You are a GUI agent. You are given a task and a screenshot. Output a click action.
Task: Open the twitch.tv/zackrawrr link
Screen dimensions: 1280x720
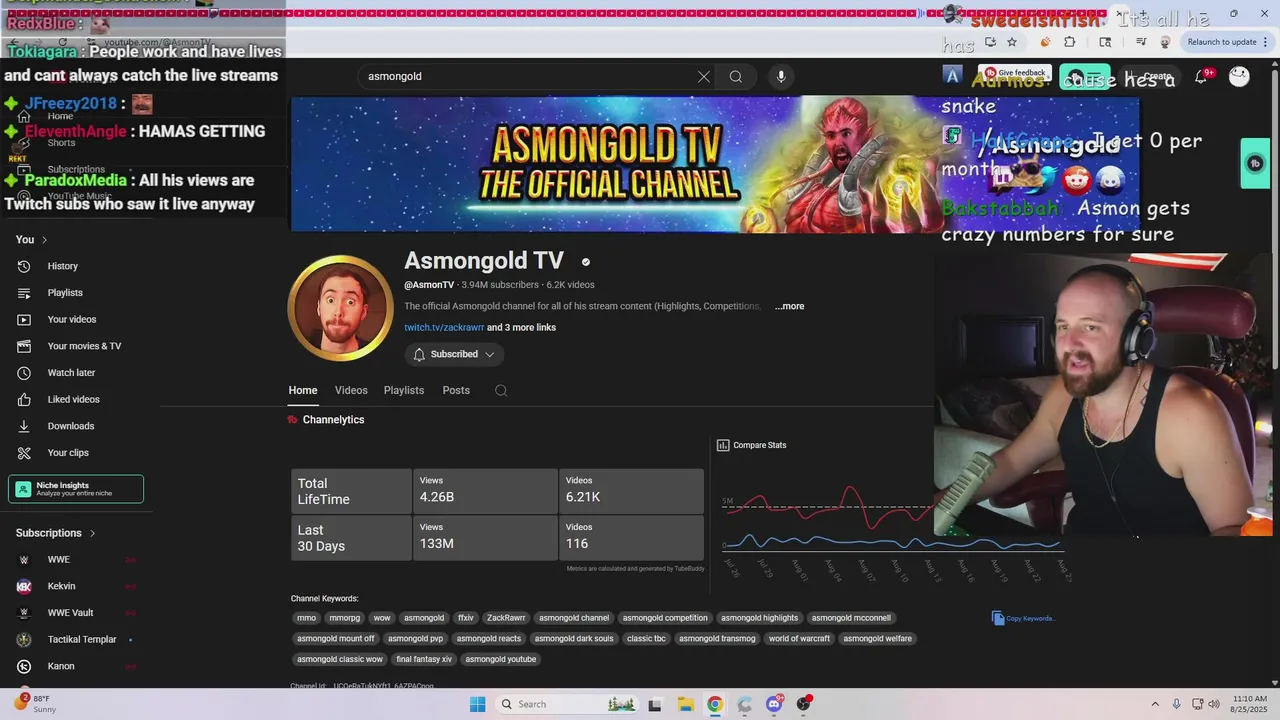[444, 328]
